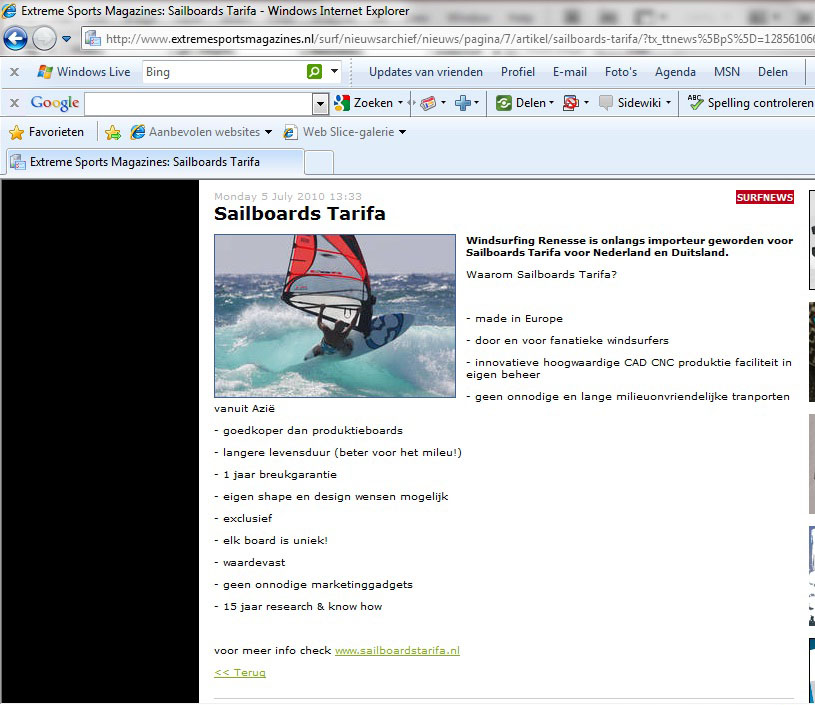This screenshot has height=705, width=815.
Task: Open Updates van vrienden
Action: (426, 72)
